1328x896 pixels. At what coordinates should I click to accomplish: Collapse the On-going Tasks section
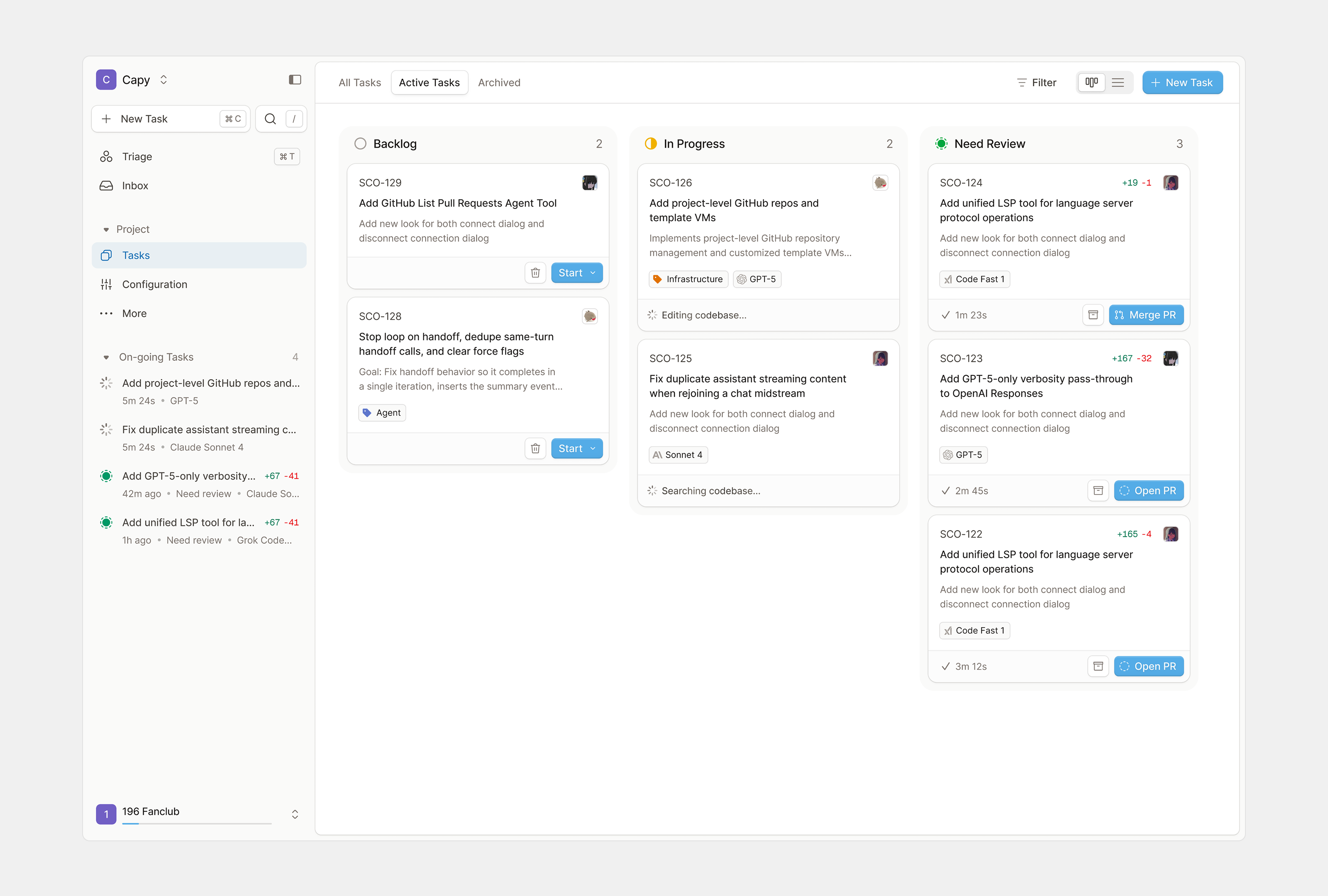106,358
